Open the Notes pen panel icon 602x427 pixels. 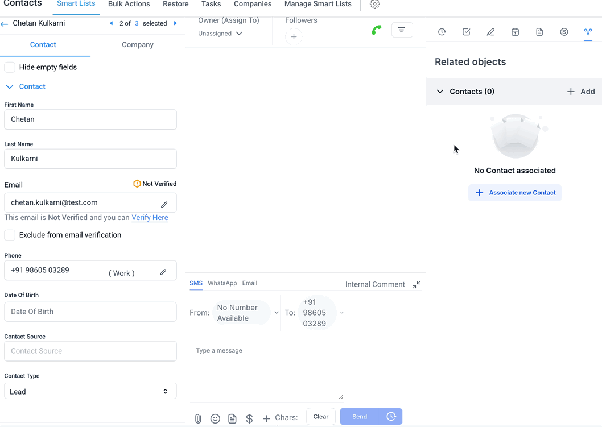(x=490, y=32)
